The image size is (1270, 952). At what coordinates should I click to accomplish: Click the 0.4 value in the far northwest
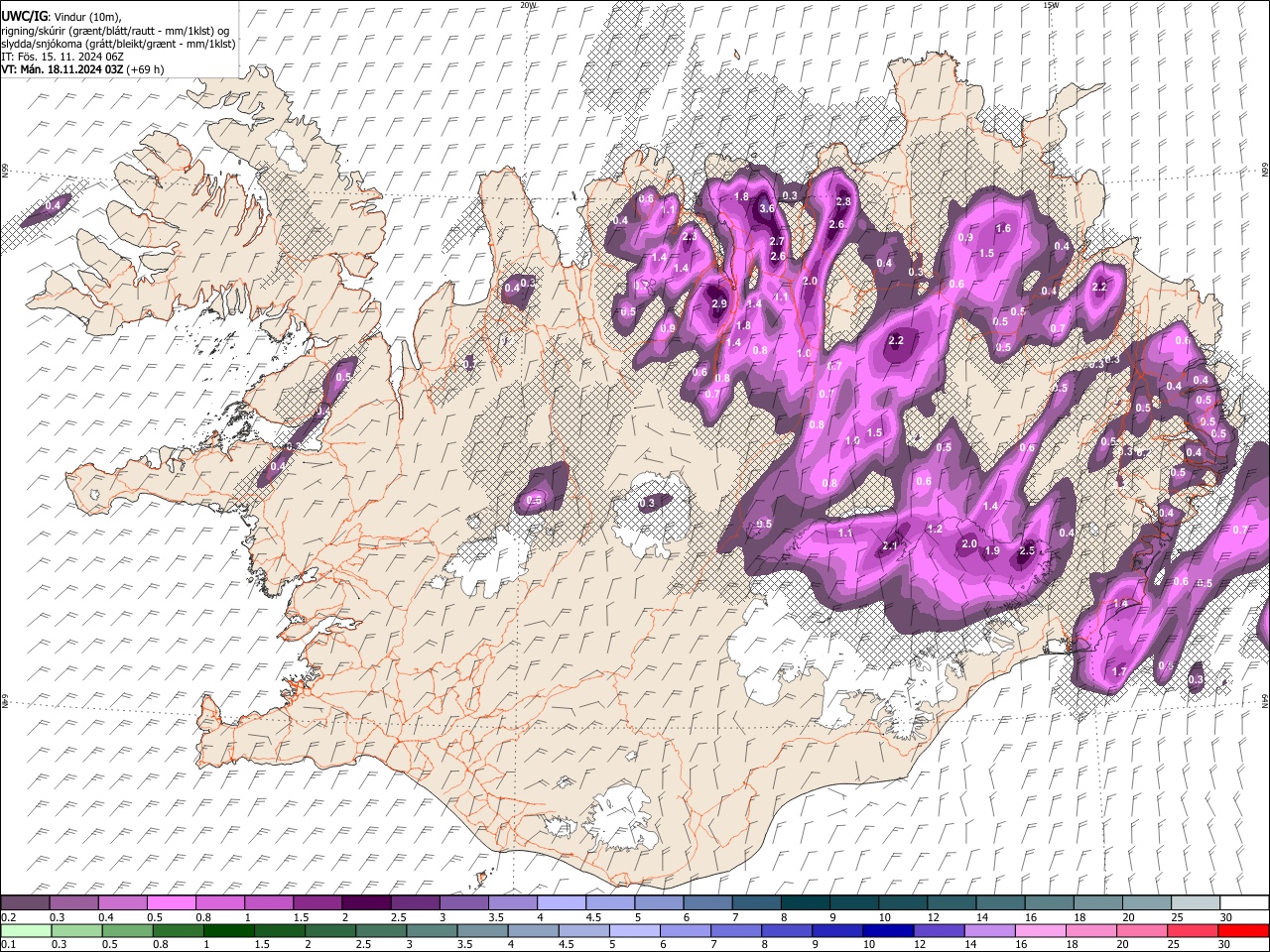pos(54,204)
